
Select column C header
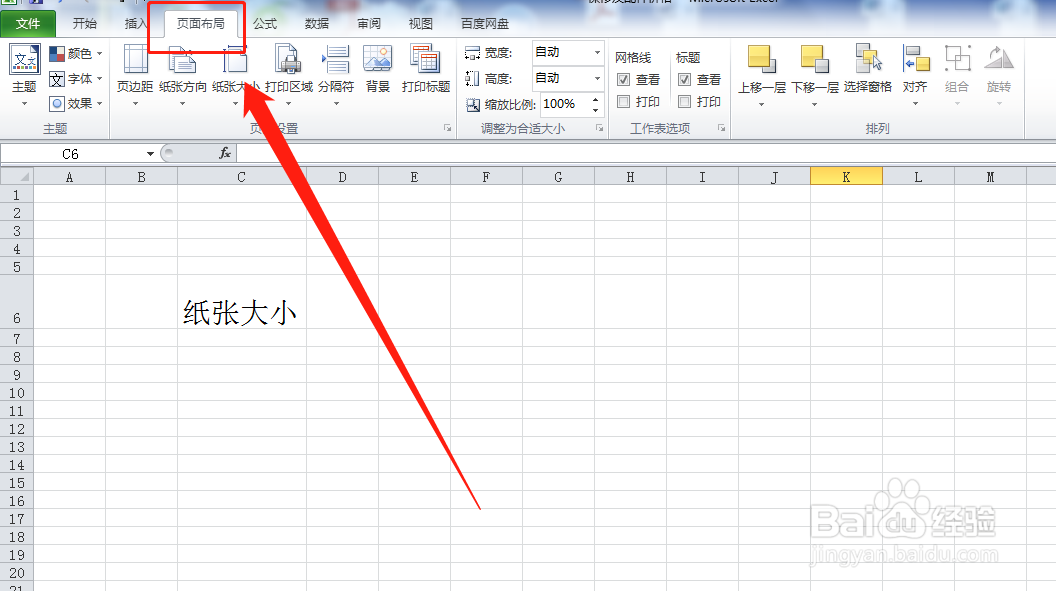242,176
